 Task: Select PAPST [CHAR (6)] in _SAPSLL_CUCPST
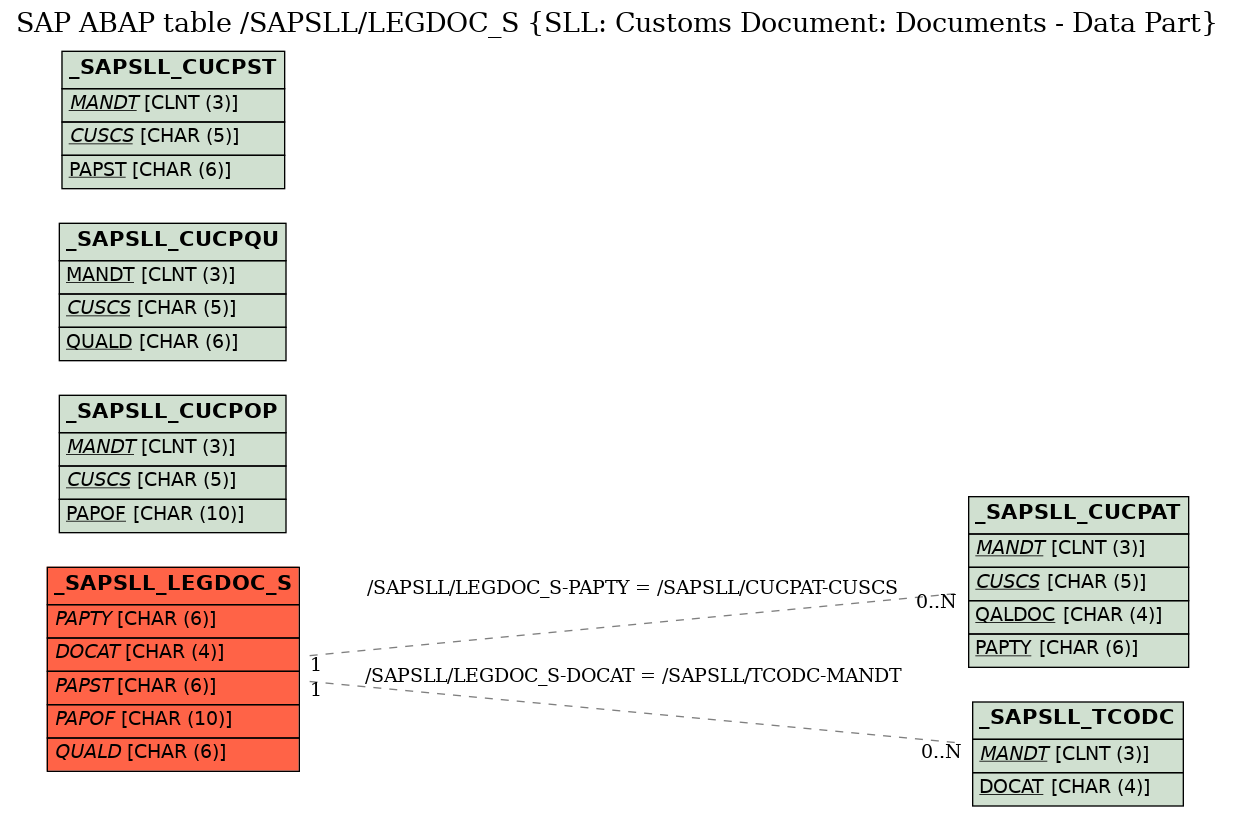coord(173,170)
